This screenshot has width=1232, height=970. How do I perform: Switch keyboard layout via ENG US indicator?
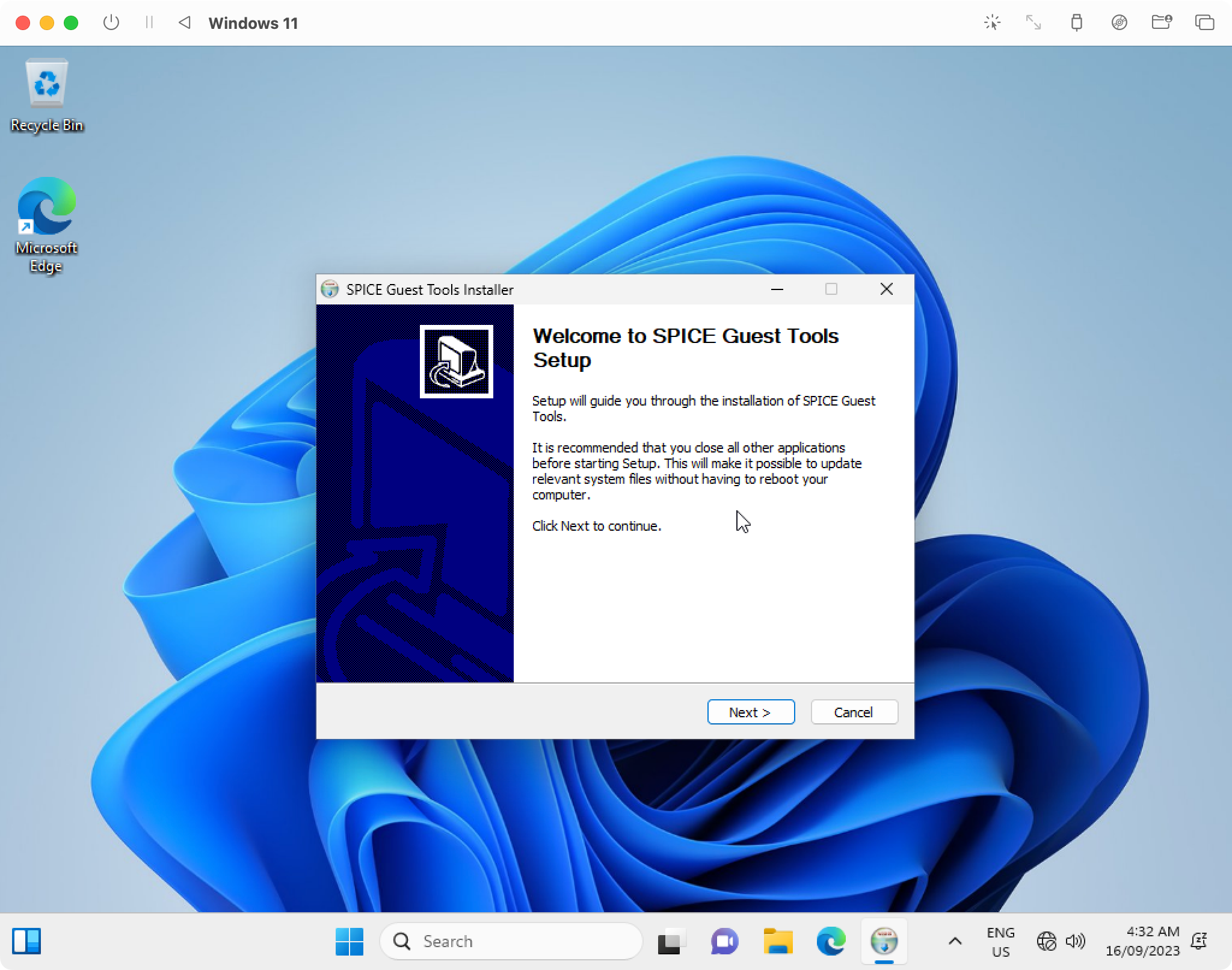[x=1000, y=941]
